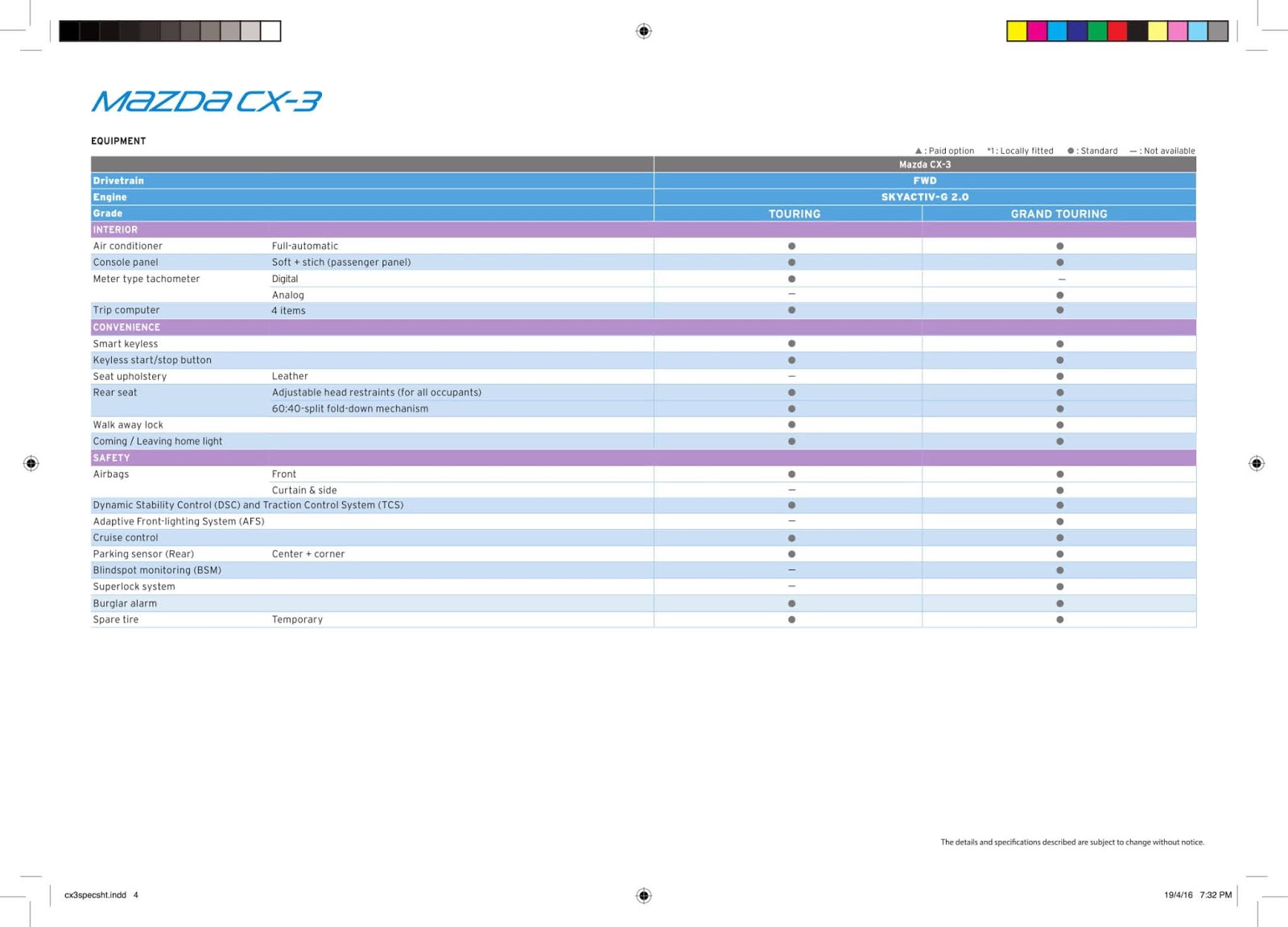
Task: Click the 'Superlock system' row label
Action: (x=134, y=586)
